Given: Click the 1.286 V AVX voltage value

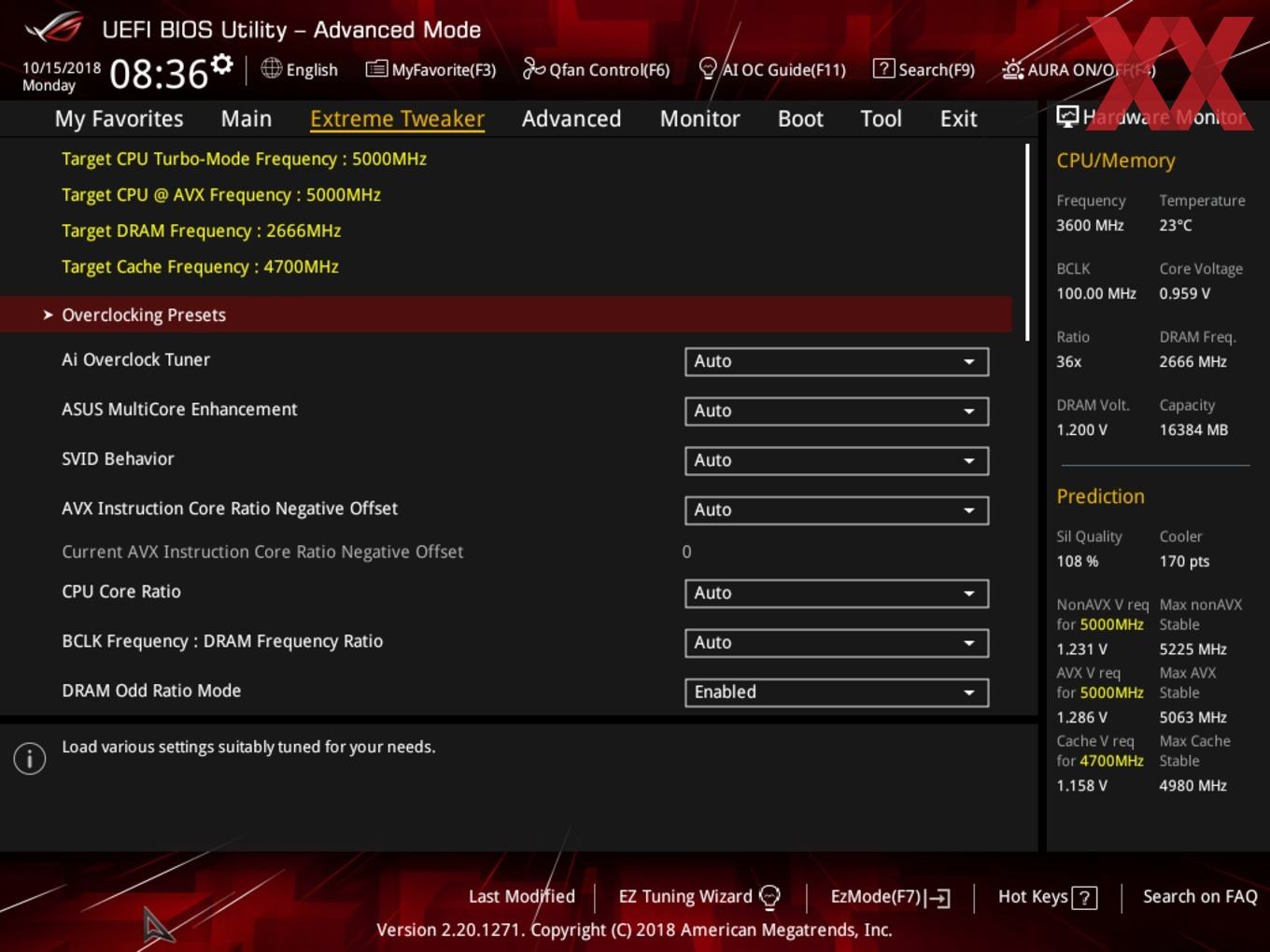Looking at the screenshot, I should tap(1081, 717).
